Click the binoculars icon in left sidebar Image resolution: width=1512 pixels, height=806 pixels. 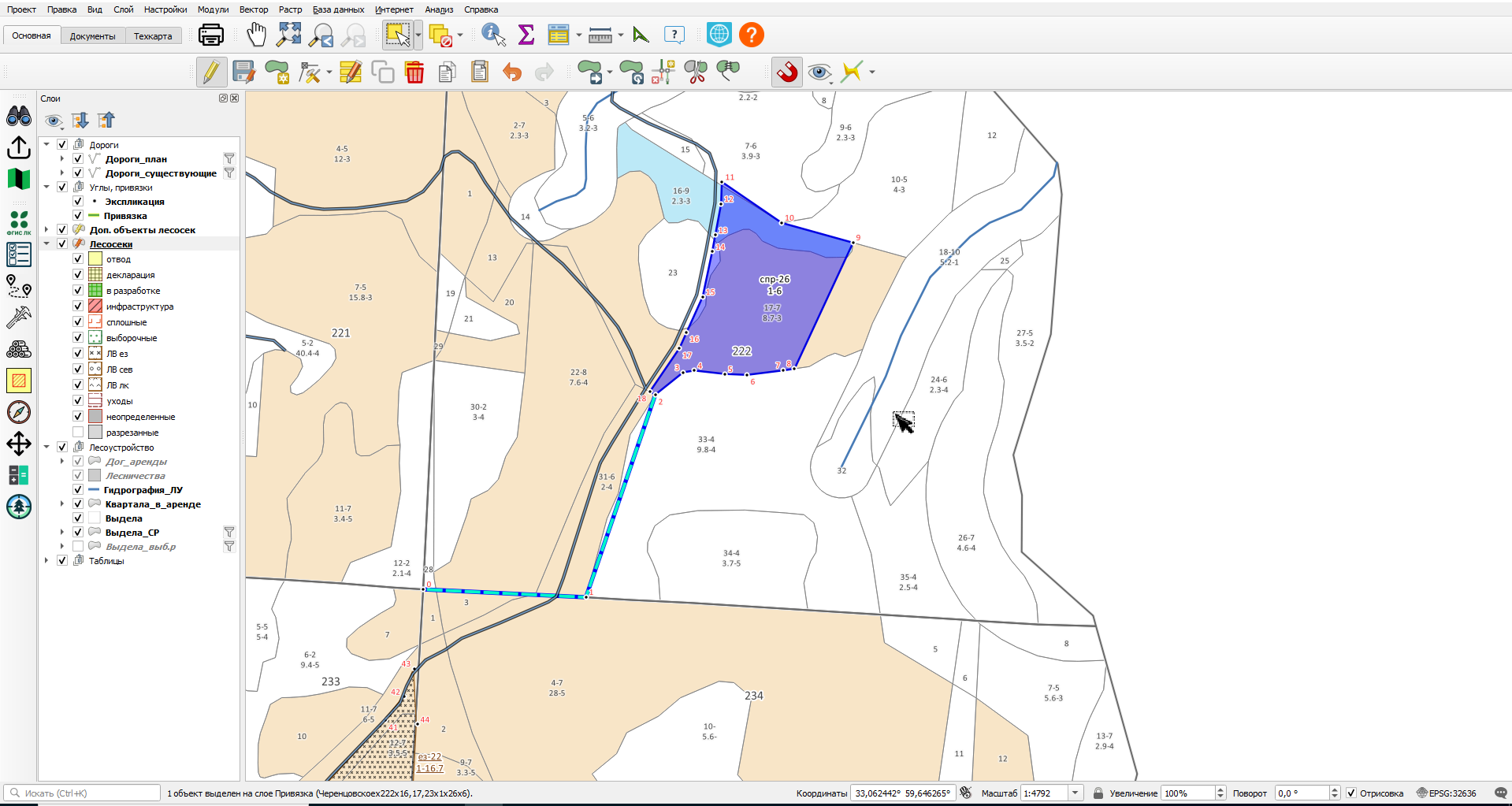19,117
